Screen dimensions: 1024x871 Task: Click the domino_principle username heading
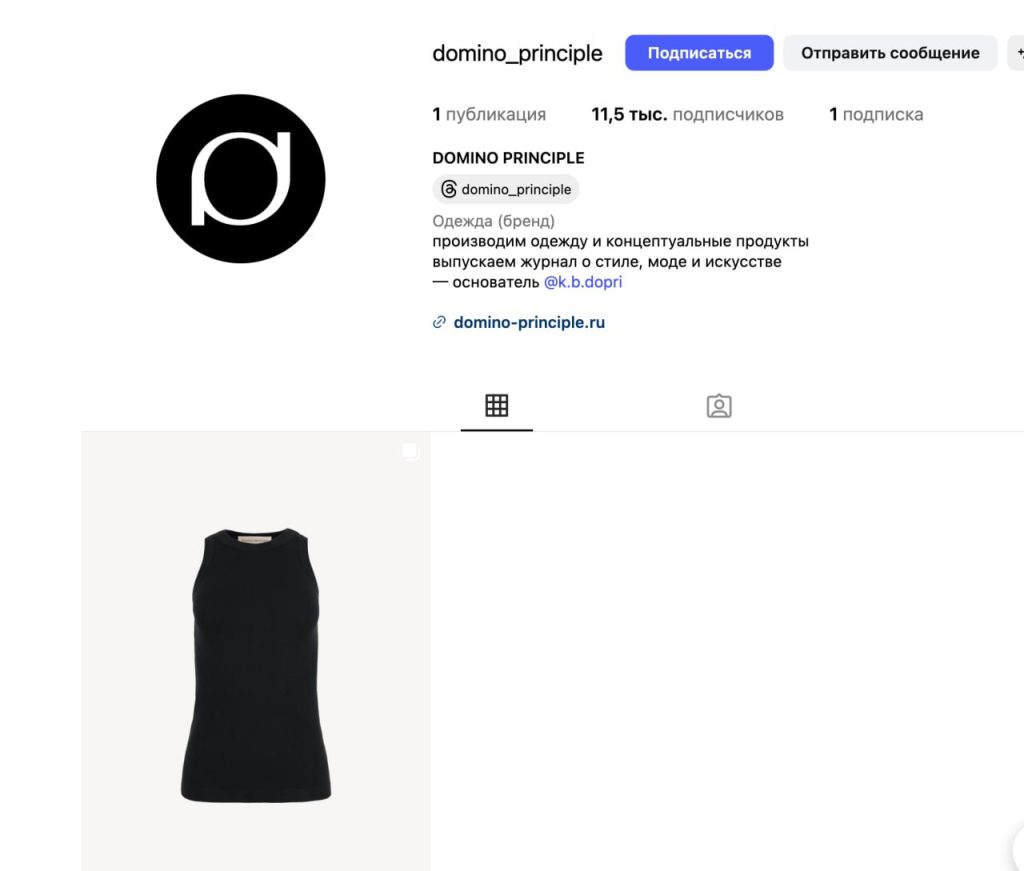coord(517,54)
